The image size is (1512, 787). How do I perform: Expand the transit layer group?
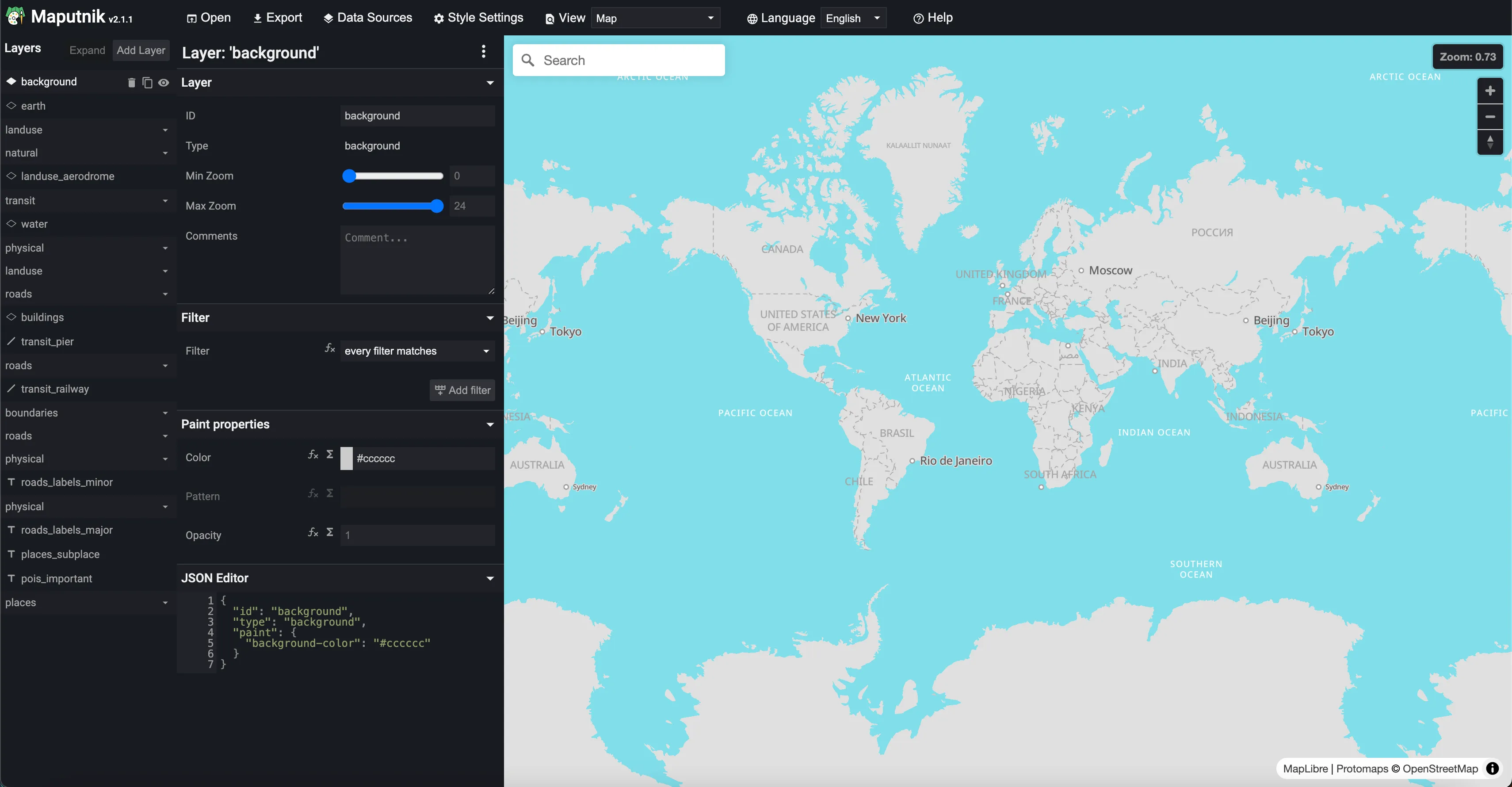pyautogui.click(x=165, y=201)
